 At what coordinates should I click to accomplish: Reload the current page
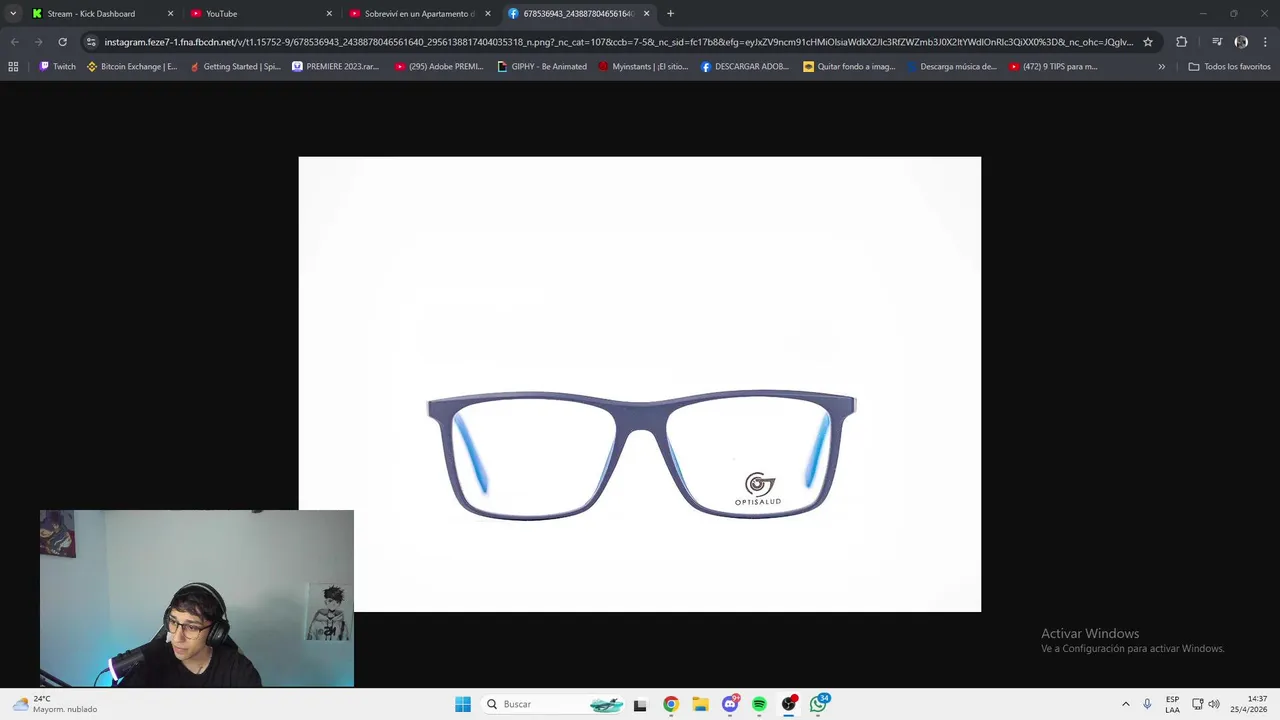pos(62,42)
